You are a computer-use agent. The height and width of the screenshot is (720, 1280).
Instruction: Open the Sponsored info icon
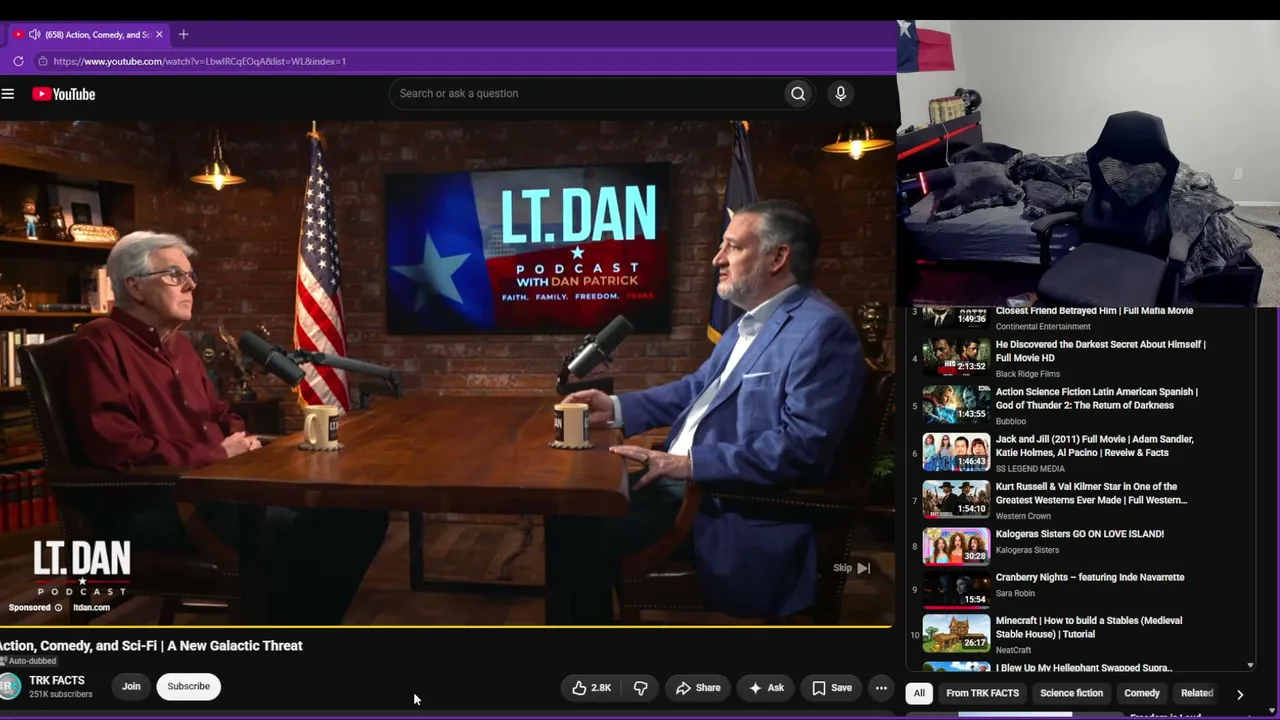coord(58,607)
